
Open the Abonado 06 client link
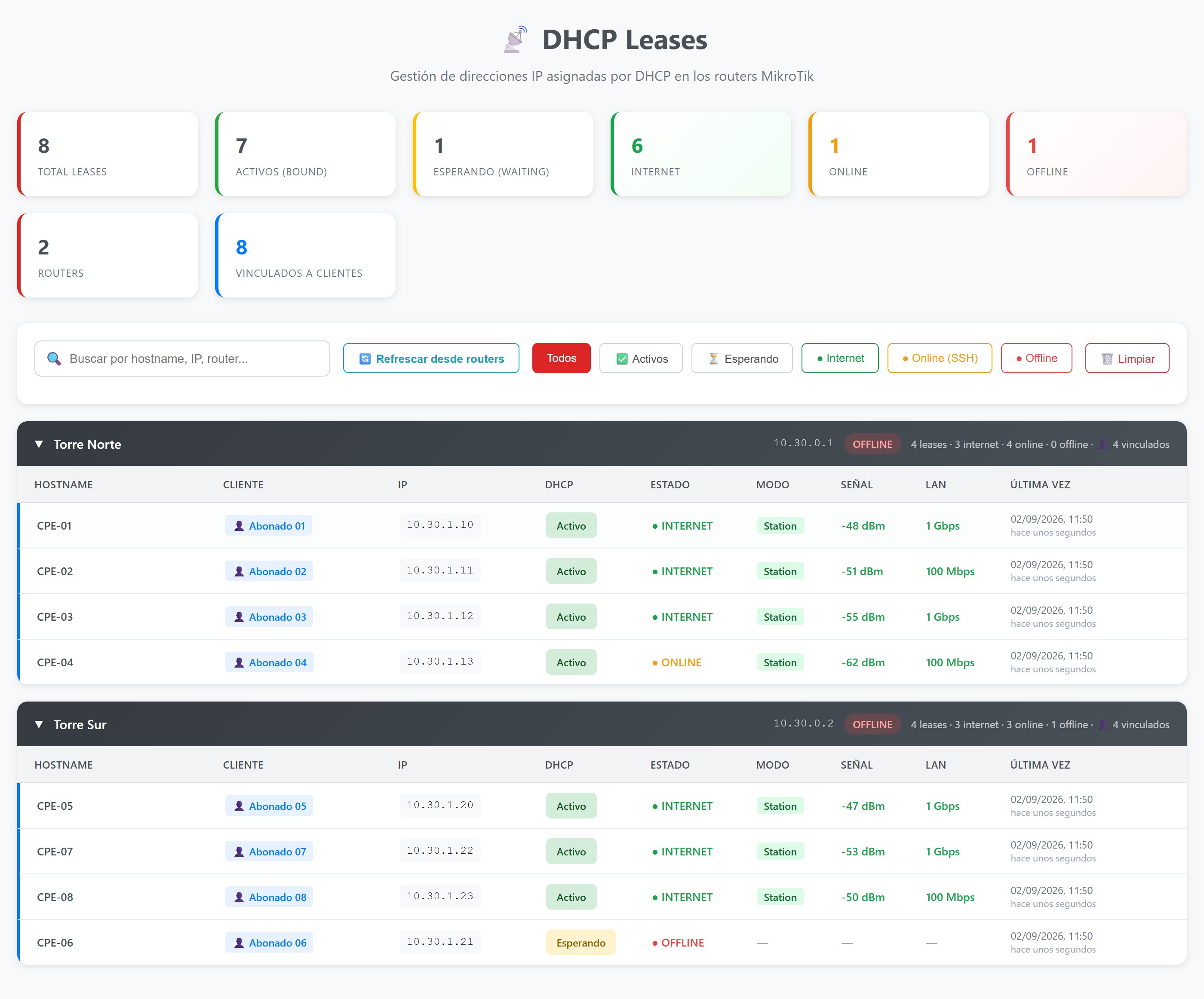(270, 943)
